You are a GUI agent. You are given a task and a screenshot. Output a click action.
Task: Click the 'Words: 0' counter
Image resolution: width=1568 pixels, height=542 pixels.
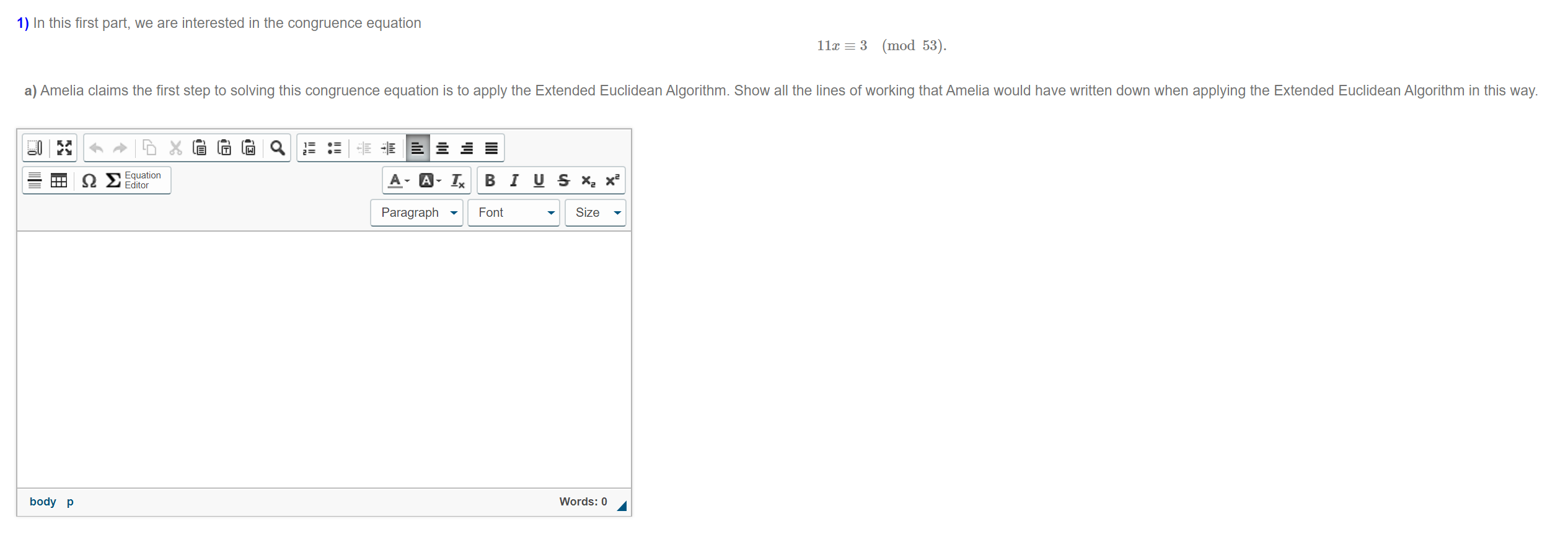coord(583,502)
